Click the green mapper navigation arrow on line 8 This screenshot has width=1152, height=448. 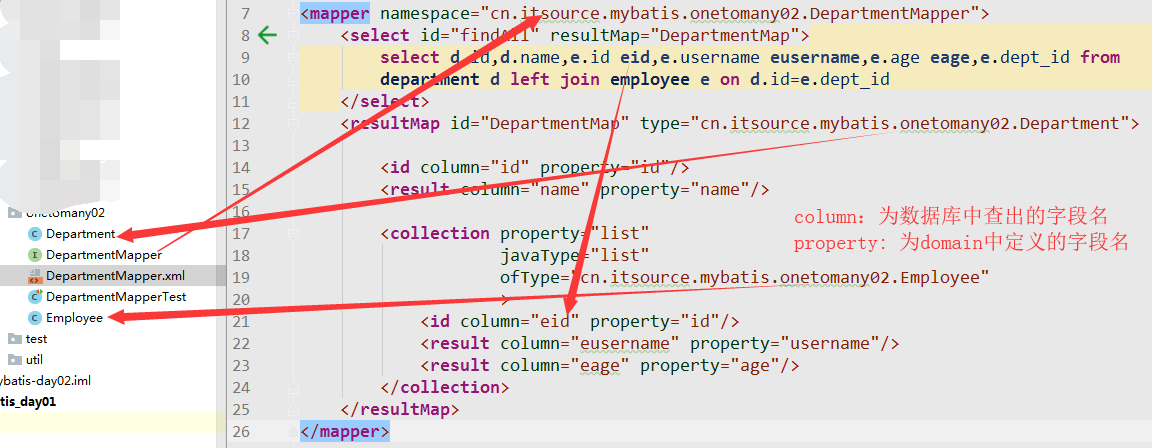click(x=267, y=35)
